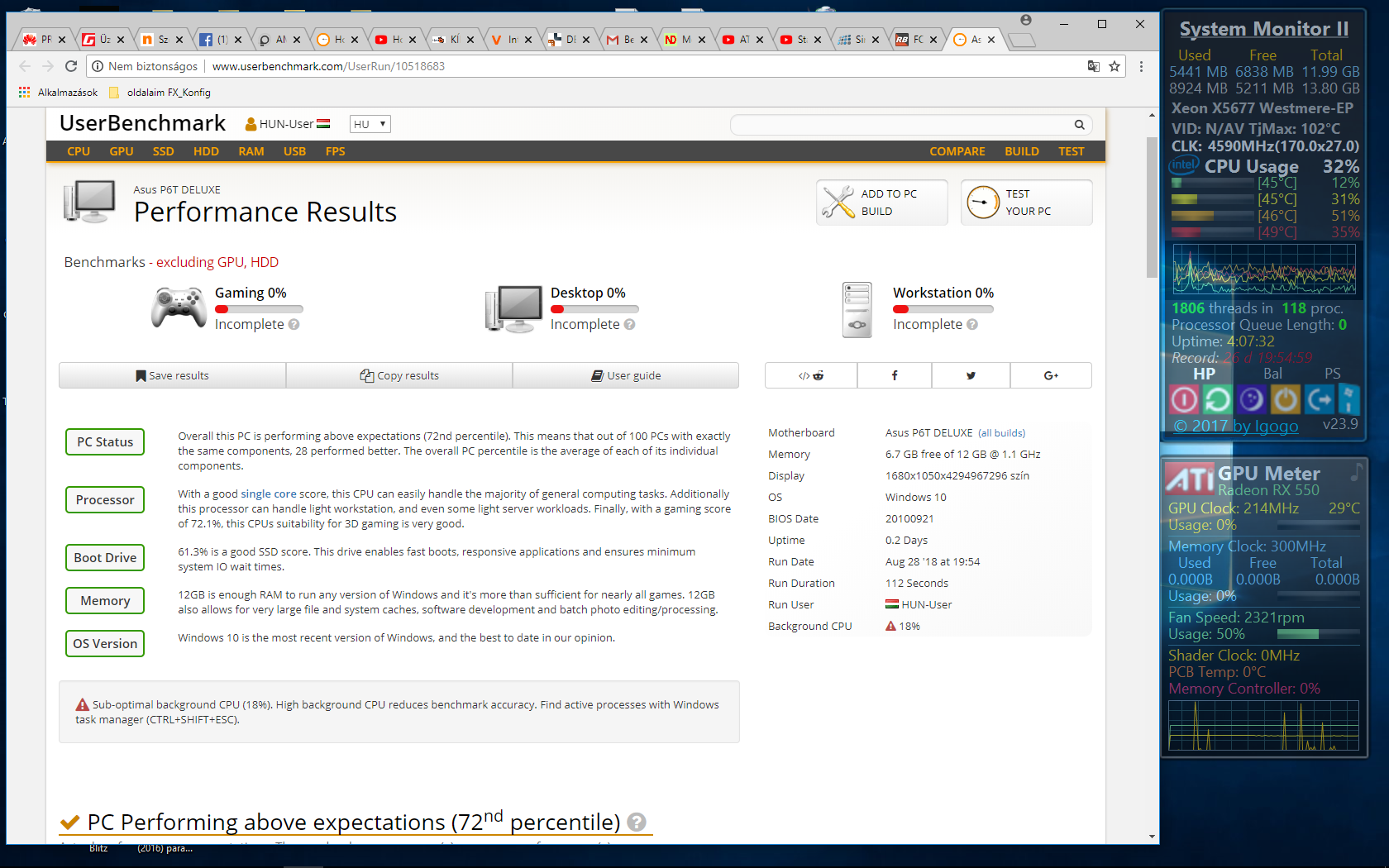The height and width of the screenshot is (868, 1389).
Task: Open the HU language dropdown
Action: (x=370, y=124)
